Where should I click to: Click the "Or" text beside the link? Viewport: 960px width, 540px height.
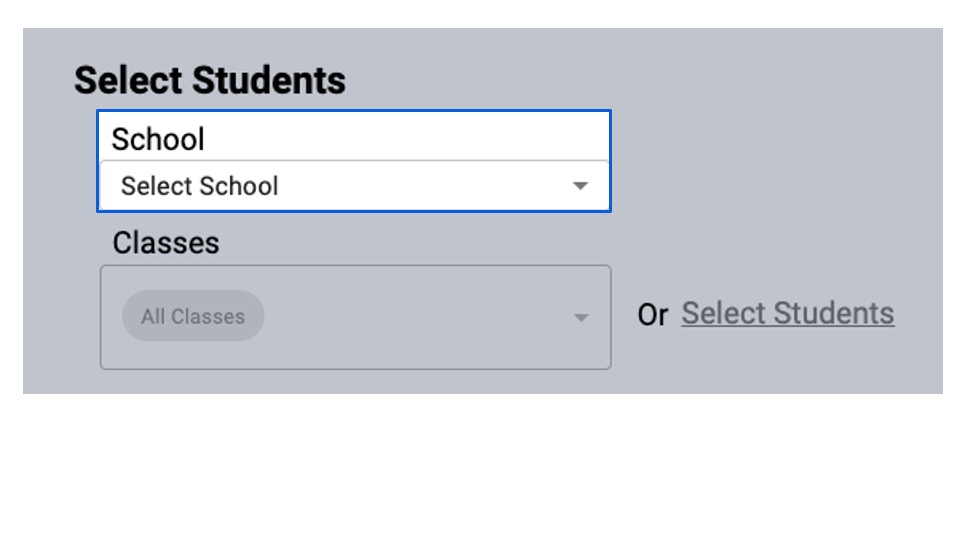(652, 315)
